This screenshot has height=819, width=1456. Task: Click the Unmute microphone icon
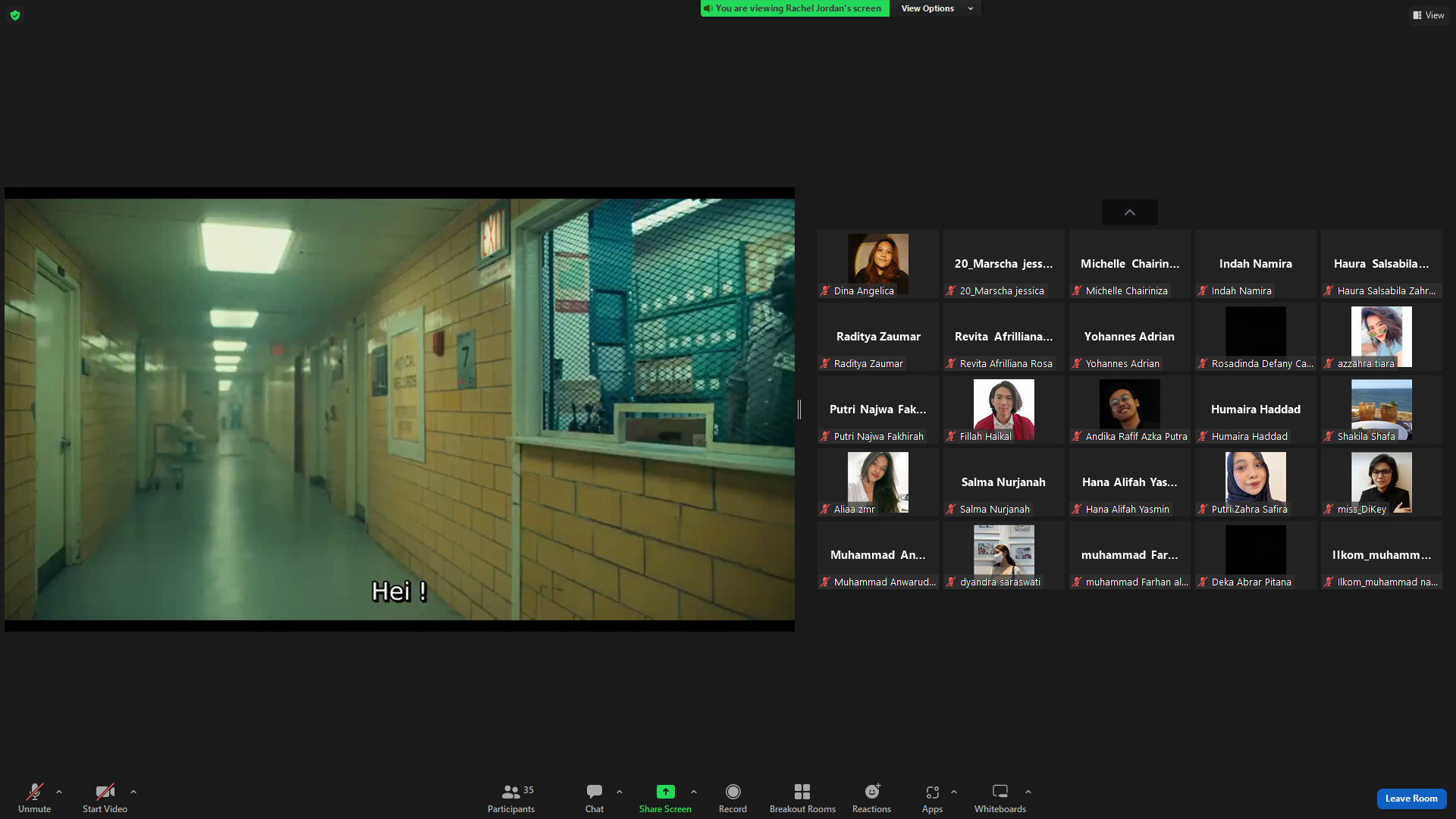(35, 792)
